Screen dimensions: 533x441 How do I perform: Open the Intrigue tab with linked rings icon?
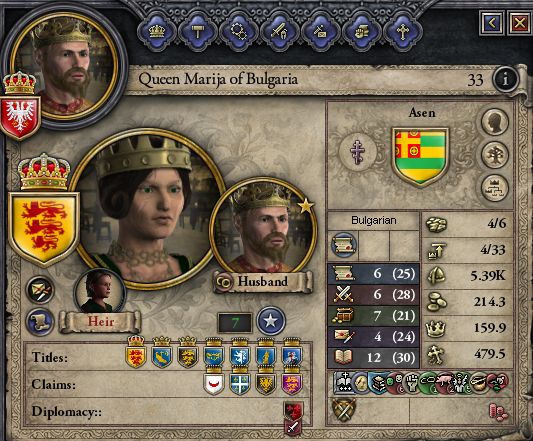click(238, 32)
